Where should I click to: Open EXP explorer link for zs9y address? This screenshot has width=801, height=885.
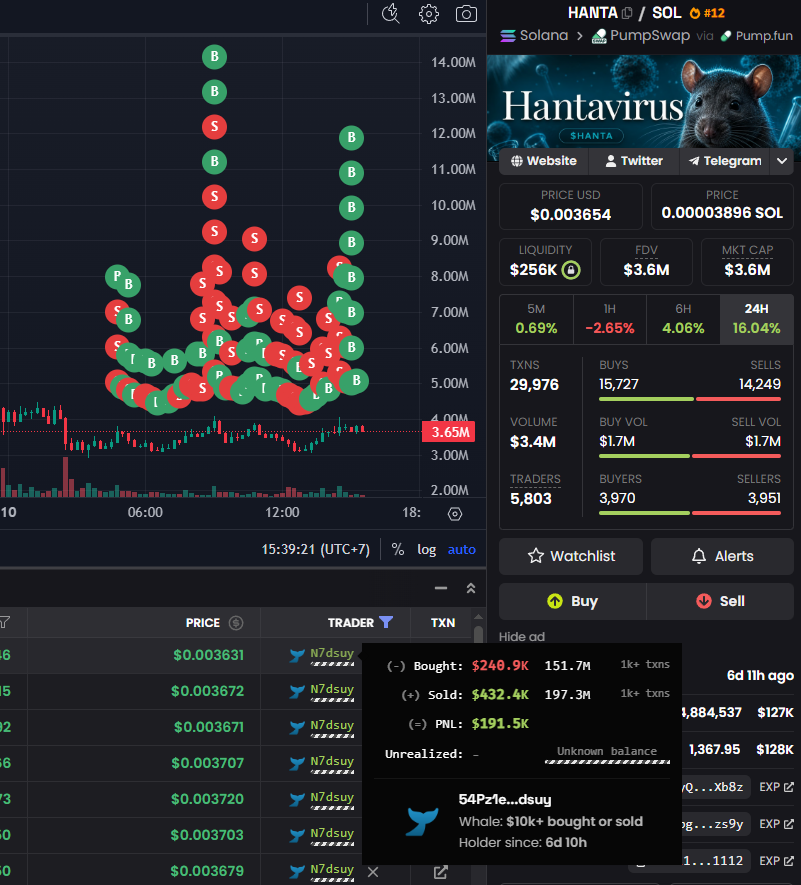point(776,824)
